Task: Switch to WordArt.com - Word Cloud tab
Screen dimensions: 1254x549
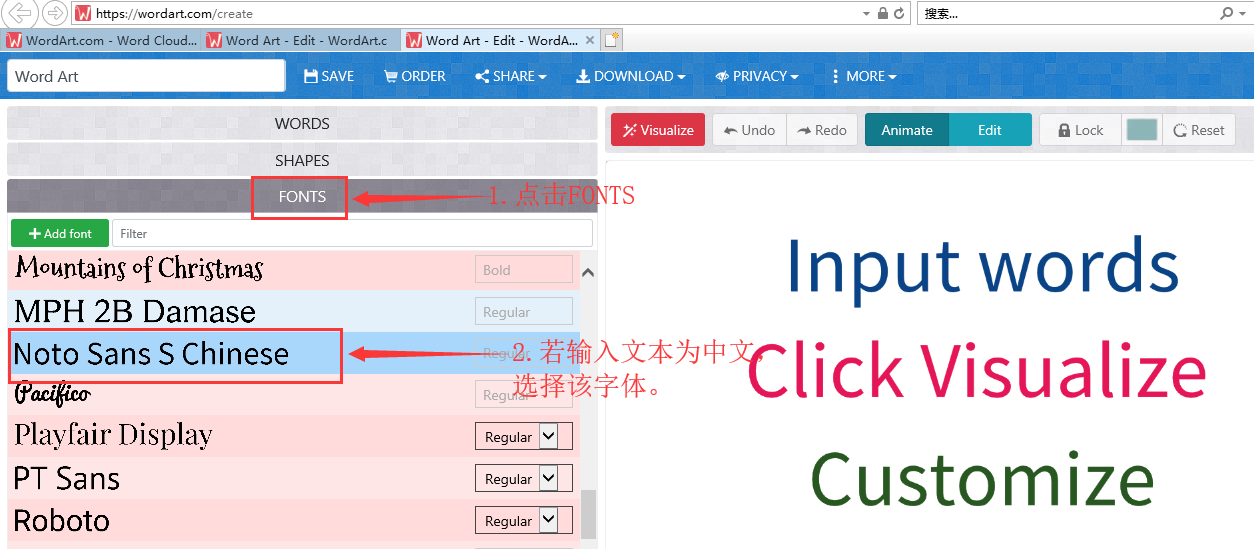Action: tap(101, 40)
